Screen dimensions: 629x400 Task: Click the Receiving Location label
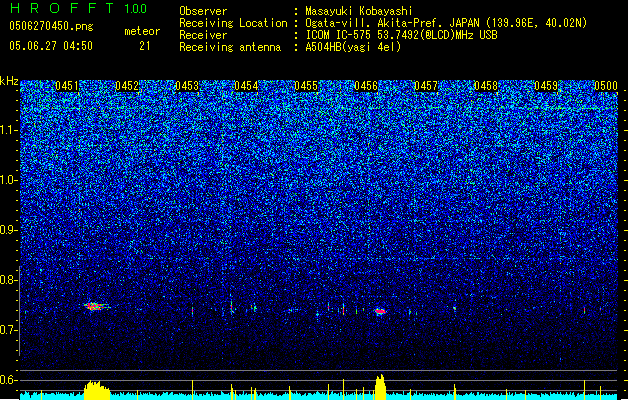pyautogui.click(x=233, y=23)
